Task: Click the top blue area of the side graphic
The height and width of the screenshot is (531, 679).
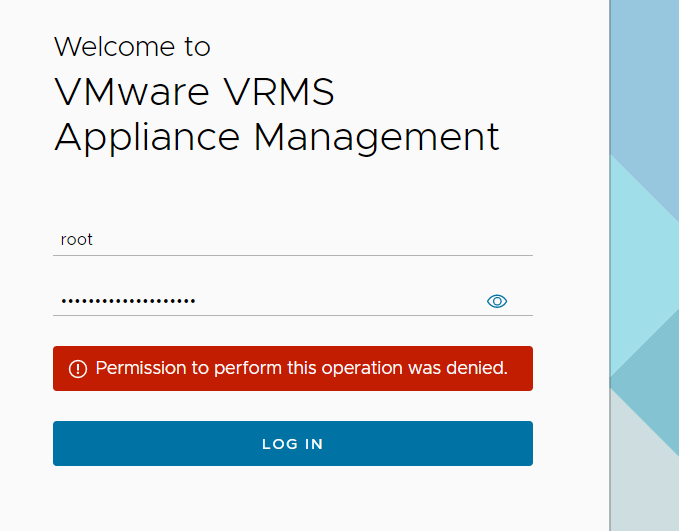Action: coord(645,70)
